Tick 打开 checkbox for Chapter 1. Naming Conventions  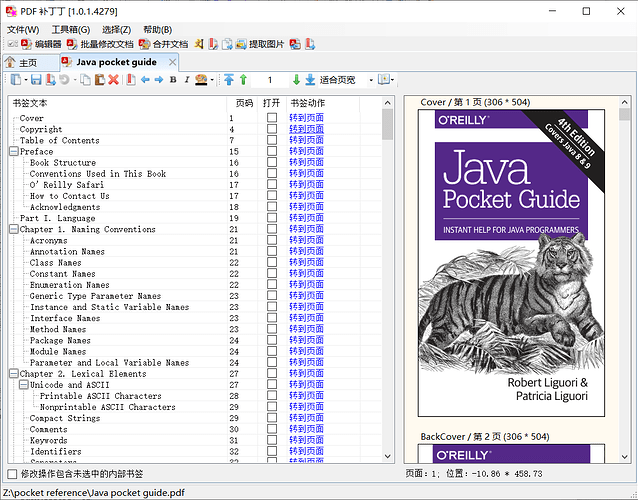point(272,229)
